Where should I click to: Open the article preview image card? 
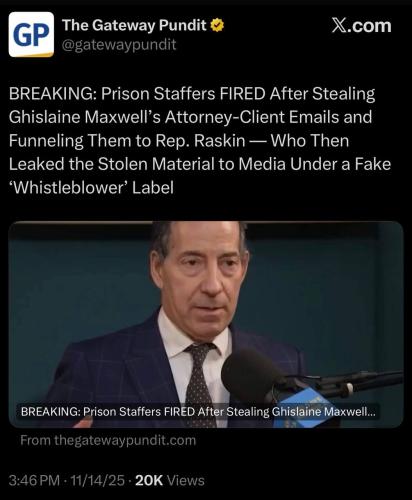coord(206,324)
